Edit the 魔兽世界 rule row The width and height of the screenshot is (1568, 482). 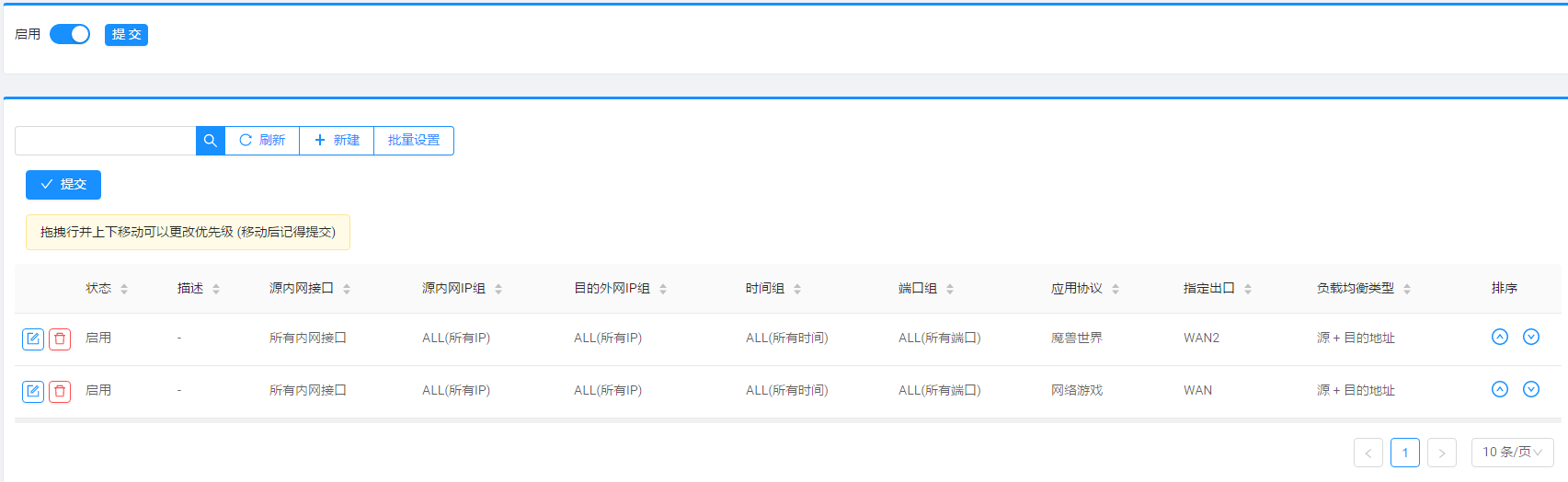tap(33, 339)
